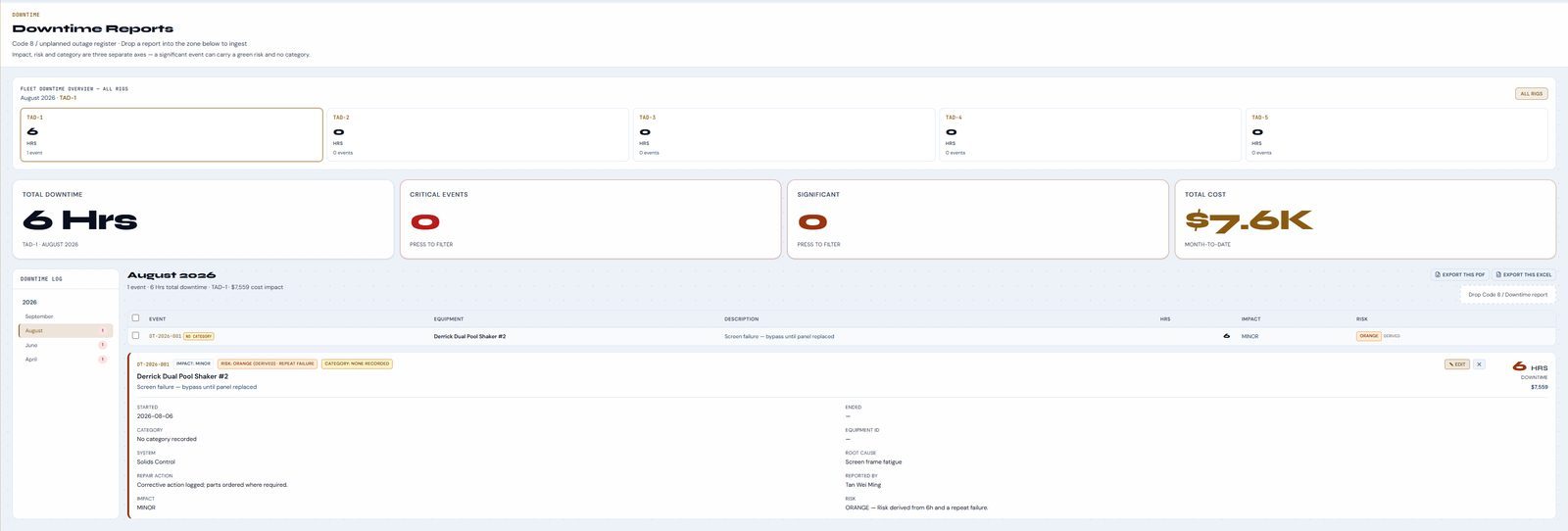Image resolution: width=1568 pixels, height=531 pixels.
Task: Click the Category: None Recorded tag
Action: (357, 363)
